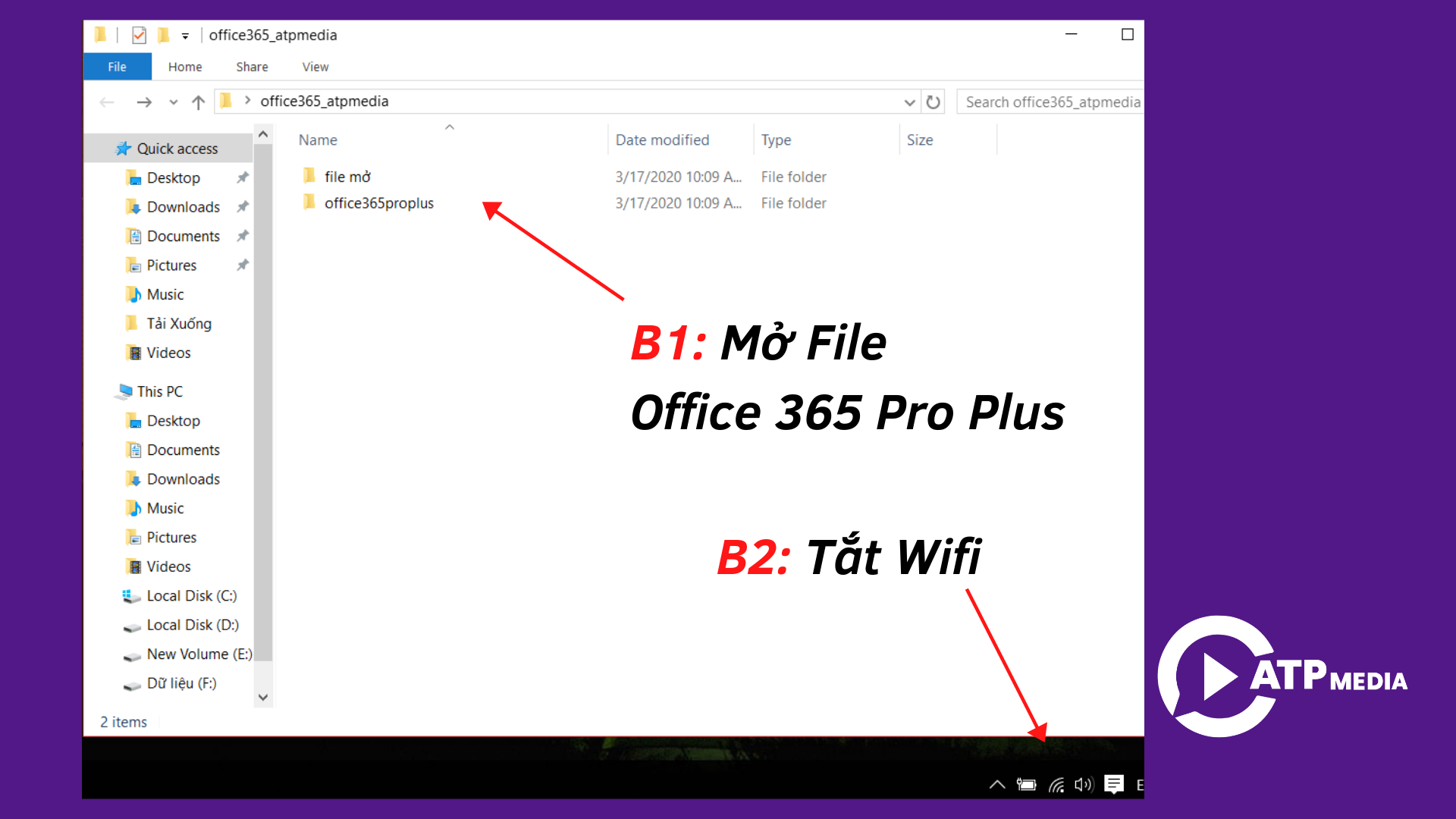Open pinned Downloads under Quick access

pyautogui.click(x=183, y=207)
